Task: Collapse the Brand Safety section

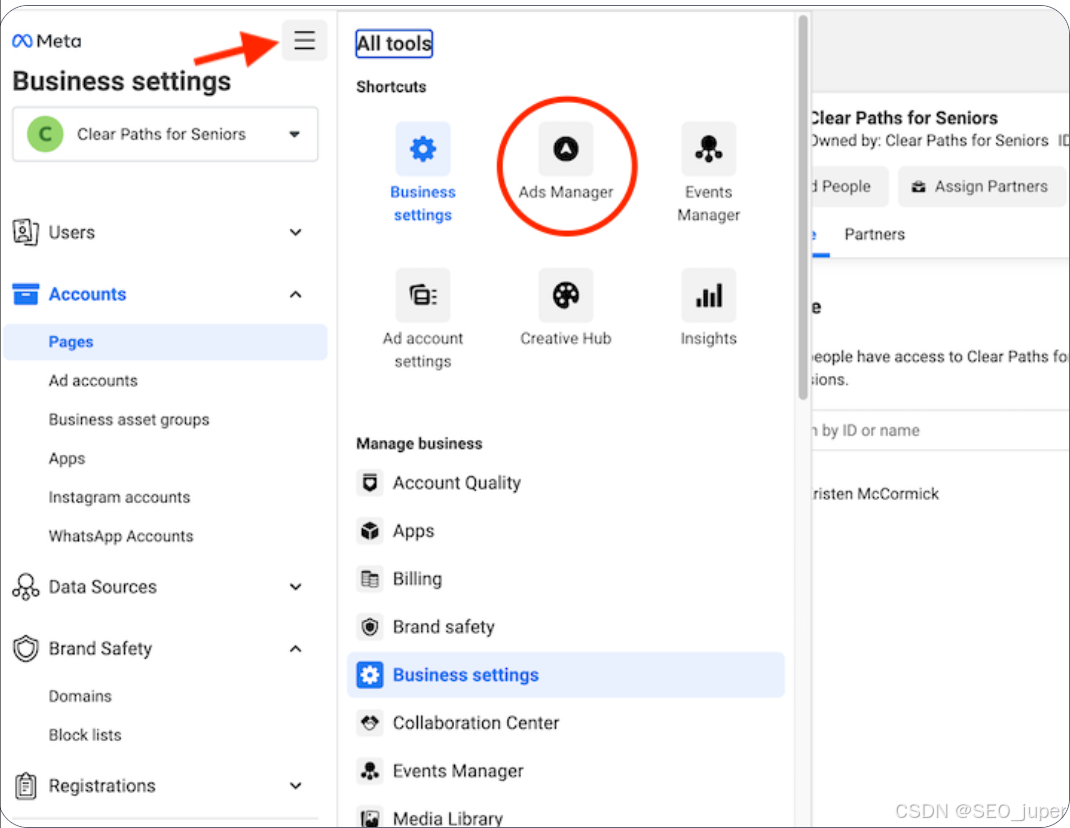Action: pos(295,649)
